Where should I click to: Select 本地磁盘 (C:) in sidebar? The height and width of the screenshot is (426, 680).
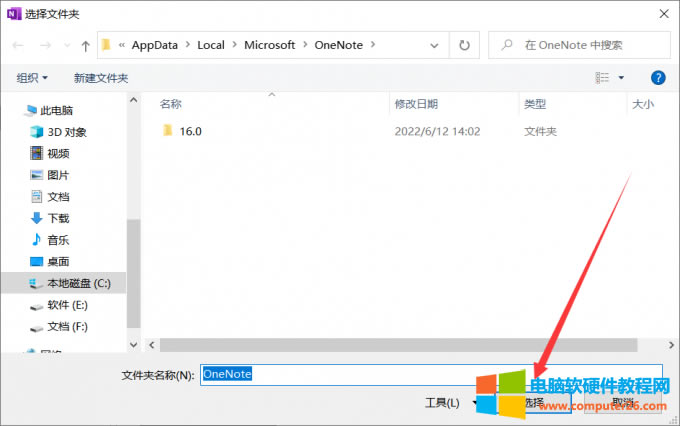tap(79, 283)
